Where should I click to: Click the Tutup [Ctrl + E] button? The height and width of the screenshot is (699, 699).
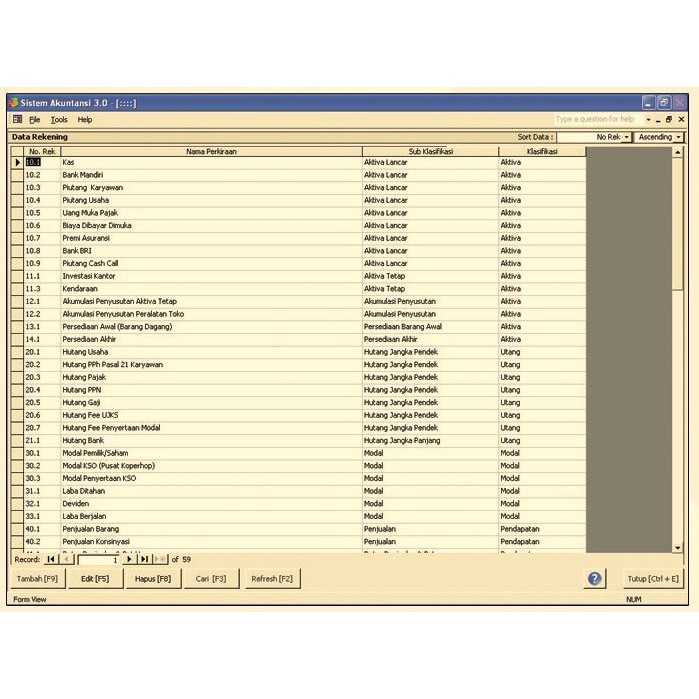point(653,579)
